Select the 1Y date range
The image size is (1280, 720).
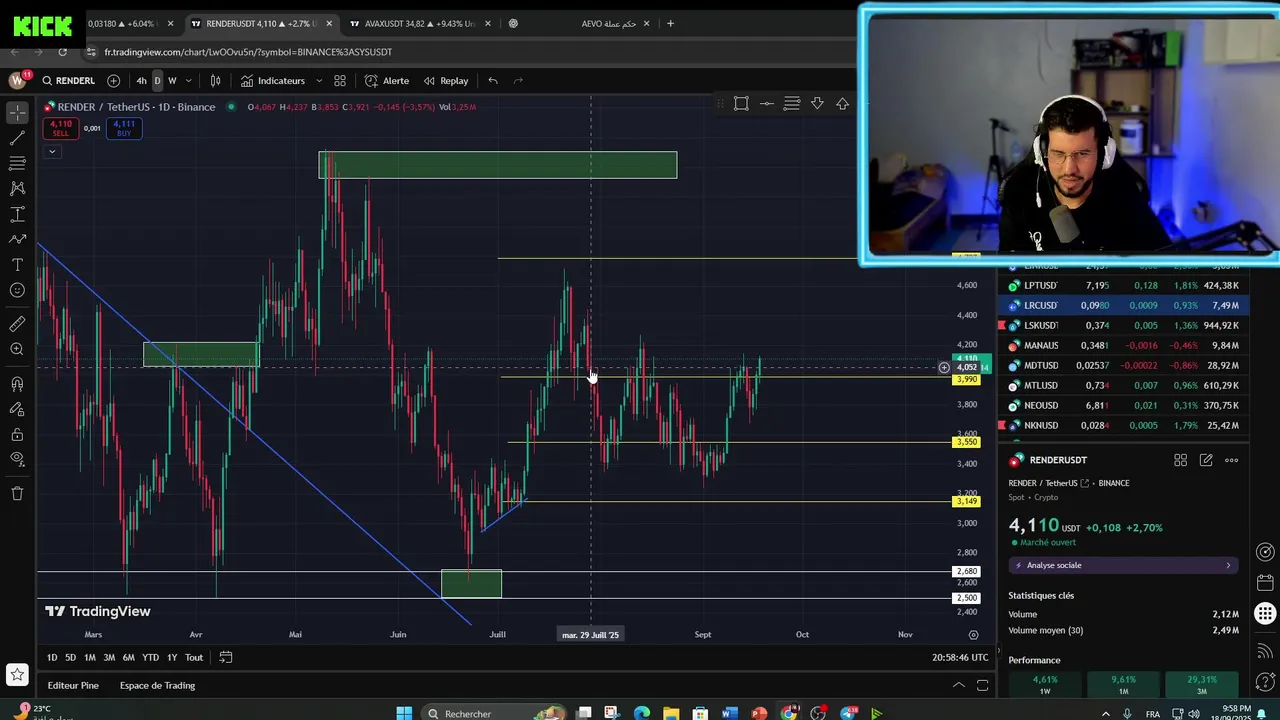[x=172, y=657]
